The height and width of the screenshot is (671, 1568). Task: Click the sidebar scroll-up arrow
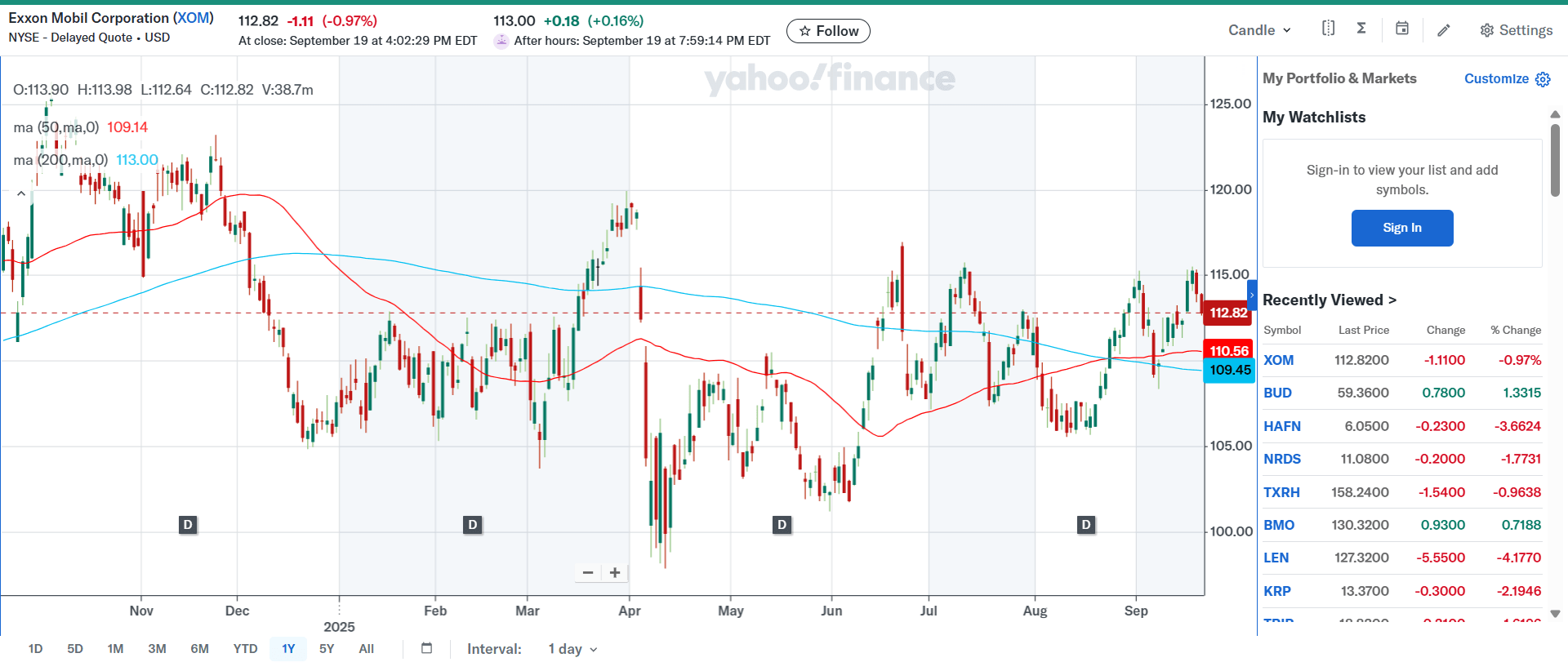click(1555, 115)
